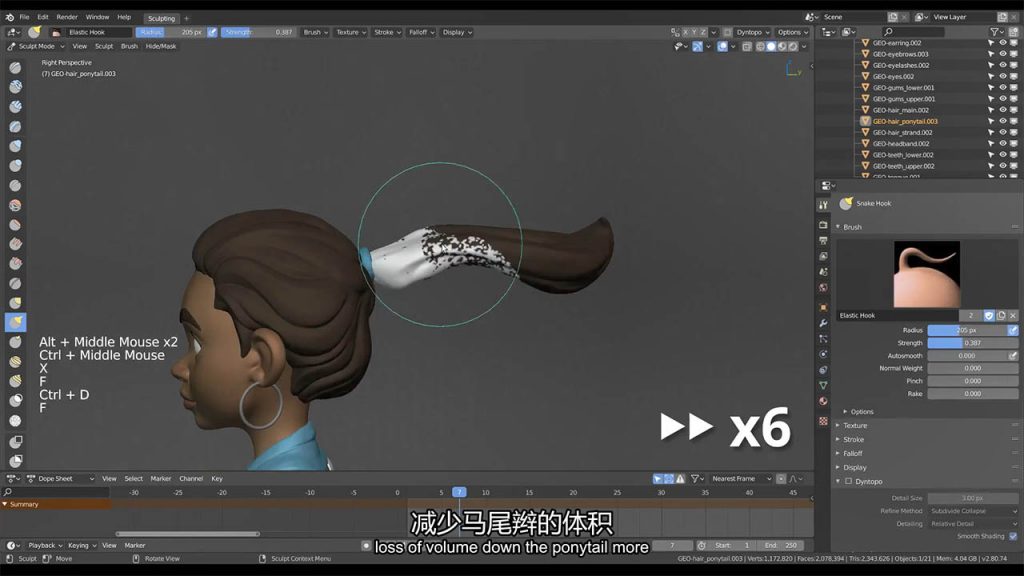Open the File menu
The height and width of the screenshot is (576, 1024).
(x=24, y=17)
